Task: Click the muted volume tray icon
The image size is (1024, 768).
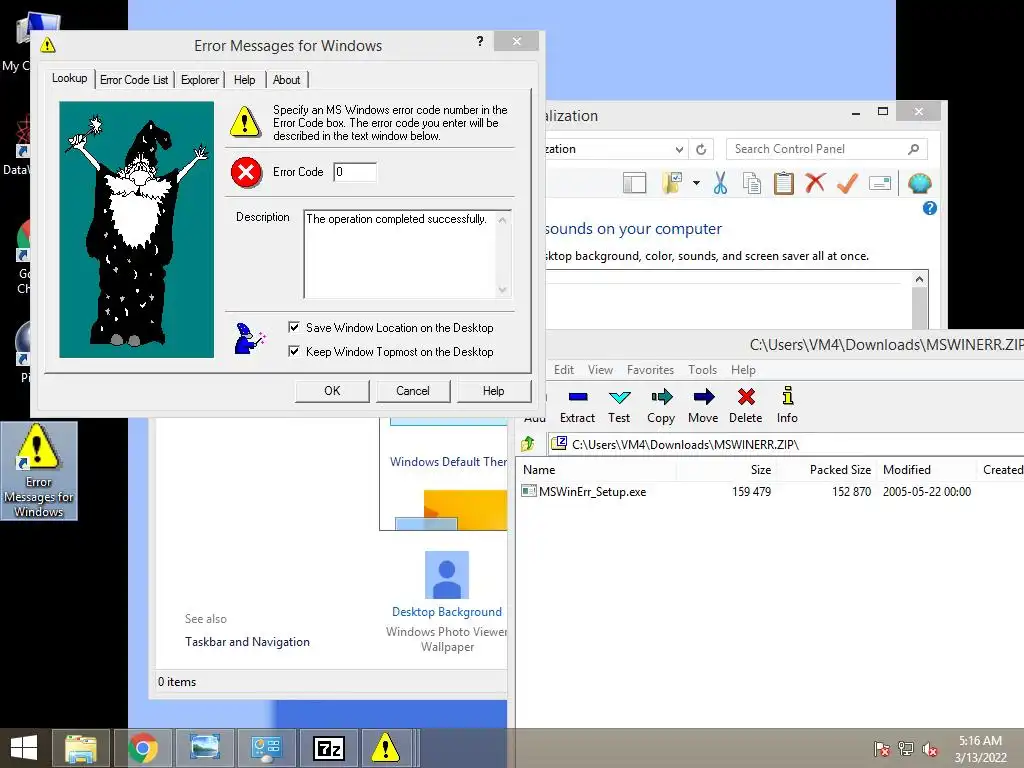Action: (929, 749)
